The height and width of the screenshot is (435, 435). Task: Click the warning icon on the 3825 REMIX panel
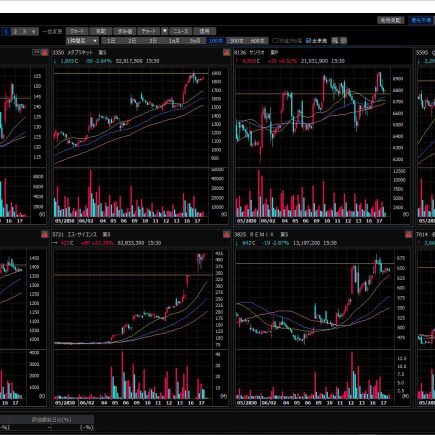pyautogui.click(x=408, y=234)
